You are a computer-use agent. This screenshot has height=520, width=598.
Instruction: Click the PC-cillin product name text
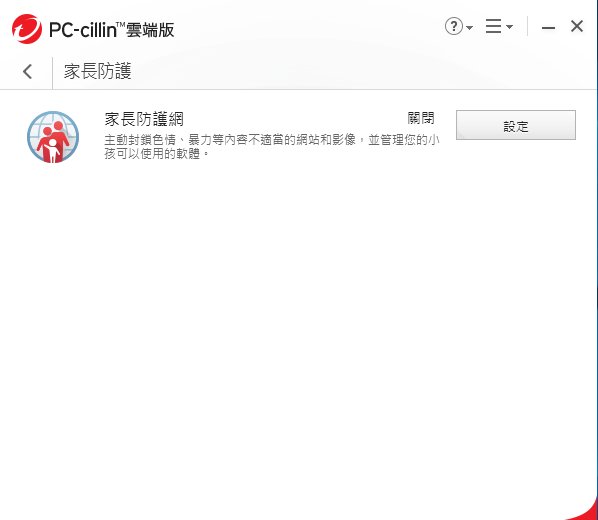pyautogui.click(x=83, y=30)
